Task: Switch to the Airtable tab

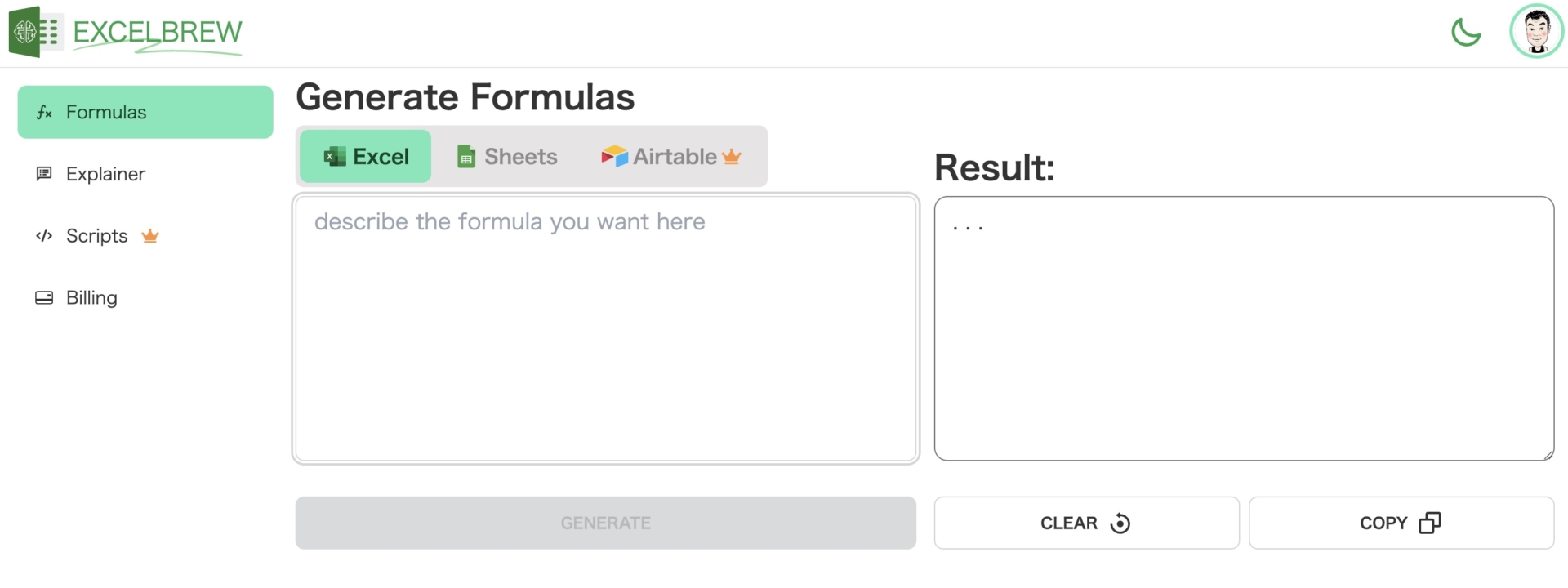Action: (670, 156)
